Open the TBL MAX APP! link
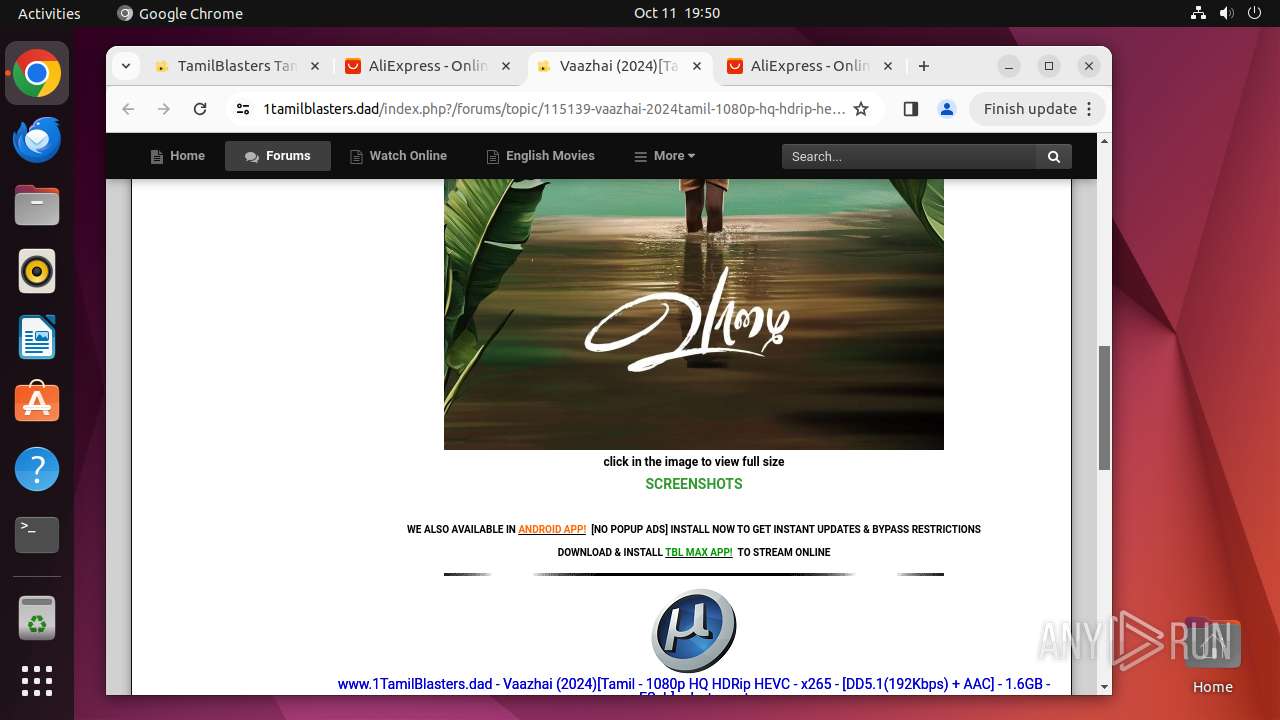Screen dimensions: 1280x720 (699, 552)
